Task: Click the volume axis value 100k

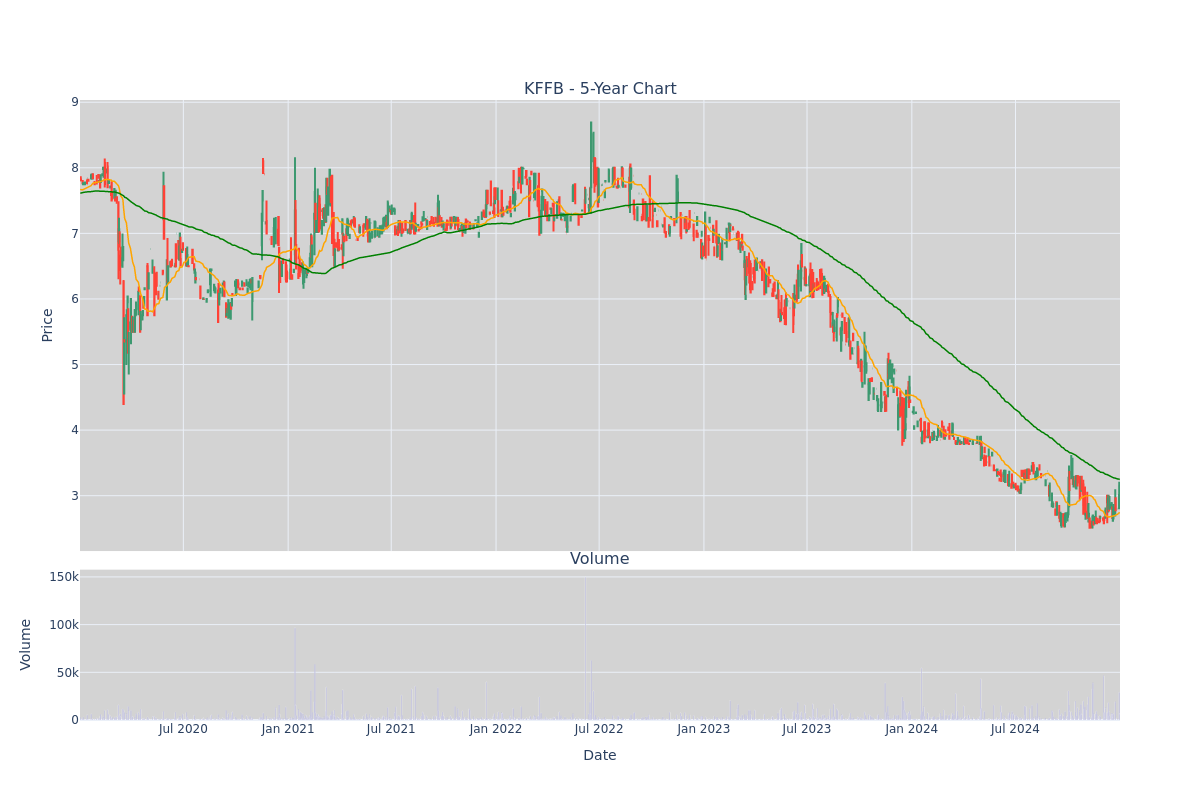Action: coord(64,625)
